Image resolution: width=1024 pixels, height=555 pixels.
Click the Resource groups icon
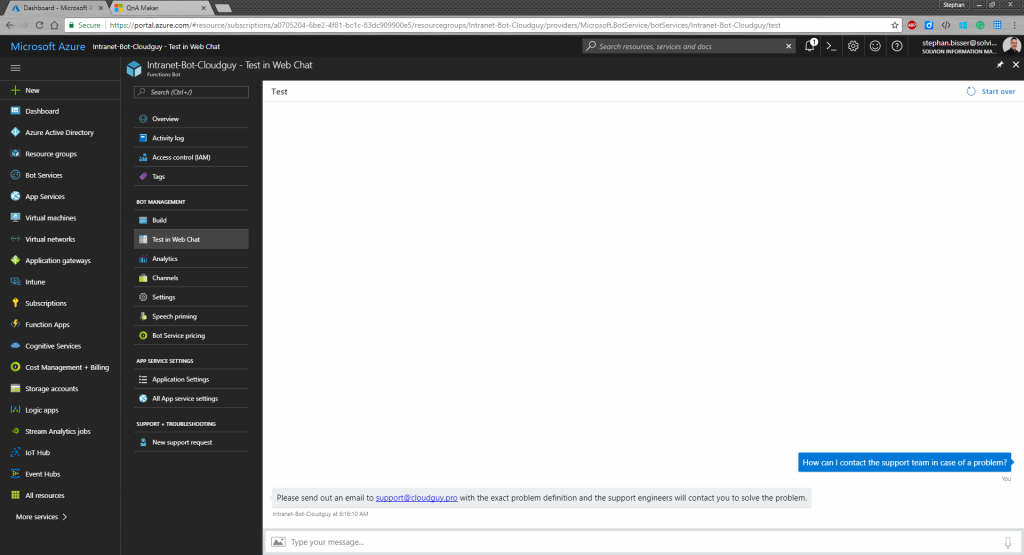pyautogui.click(x=15, y=153)
